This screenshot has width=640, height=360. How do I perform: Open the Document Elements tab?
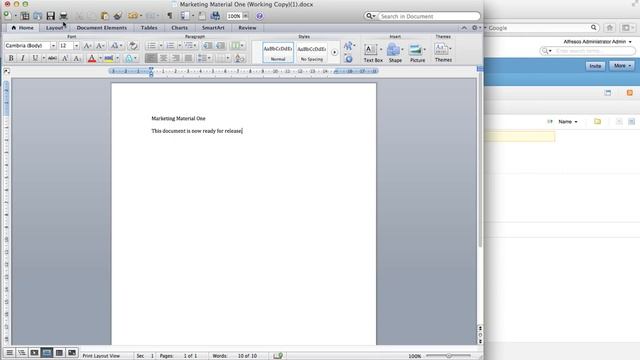[x=102, y=28]
